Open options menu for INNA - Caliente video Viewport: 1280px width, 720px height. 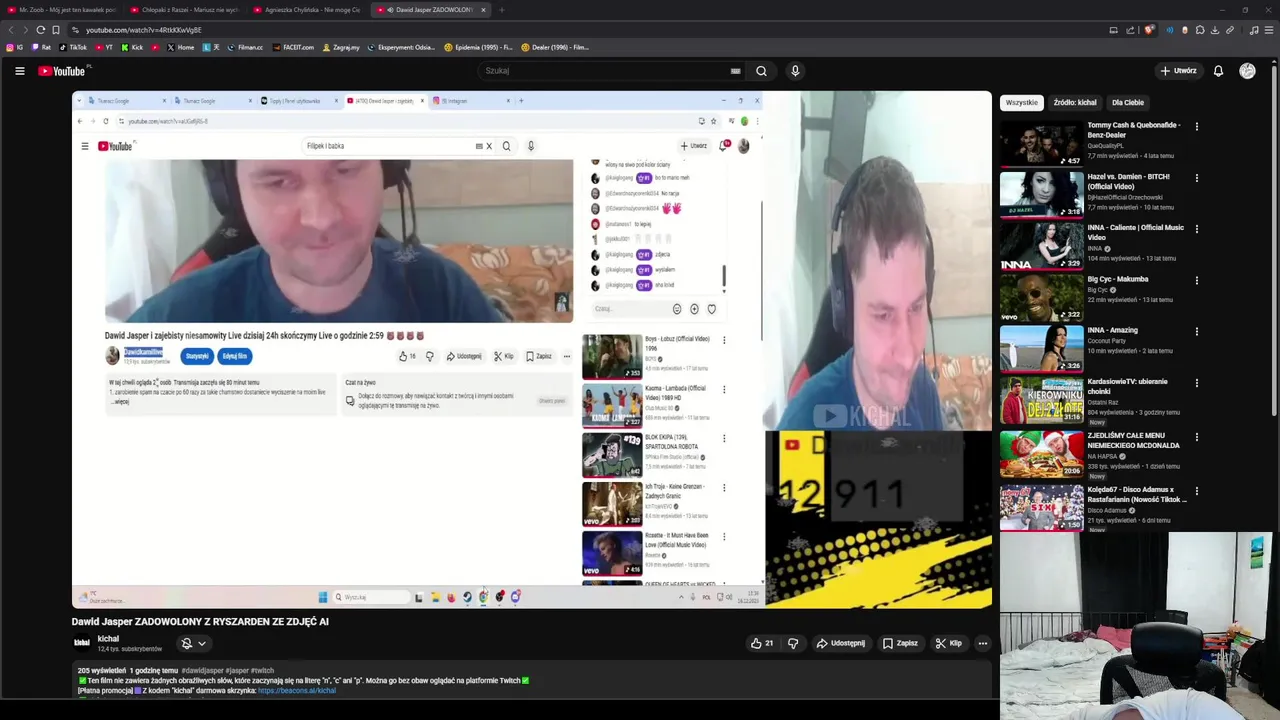[x=1196, y=229]
